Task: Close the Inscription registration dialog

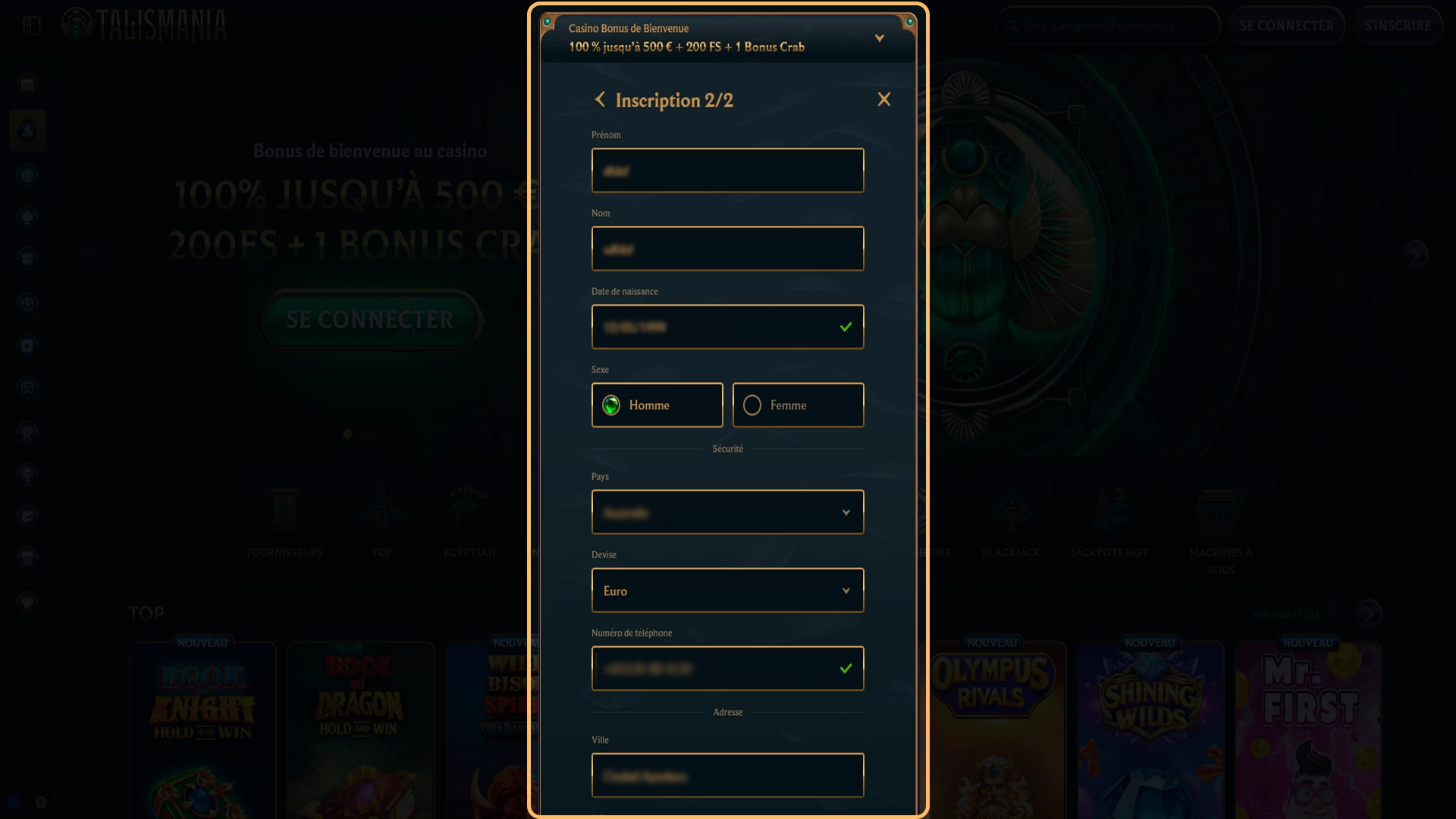Action: pos(883,99)
